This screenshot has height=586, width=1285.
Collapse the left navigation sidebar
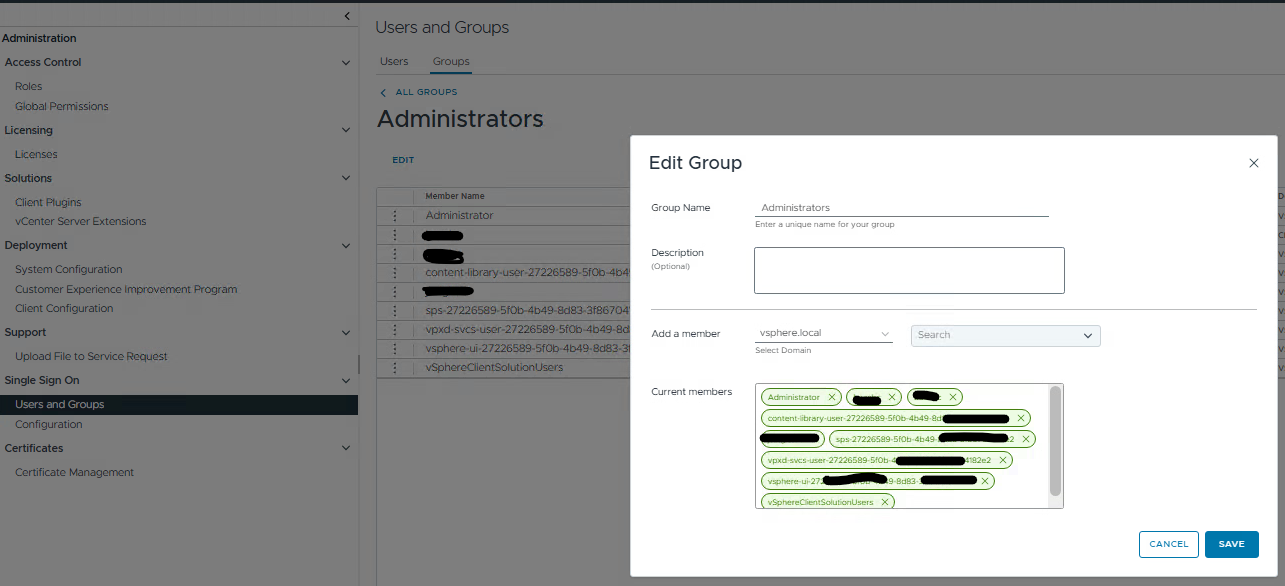coord(347,15)
